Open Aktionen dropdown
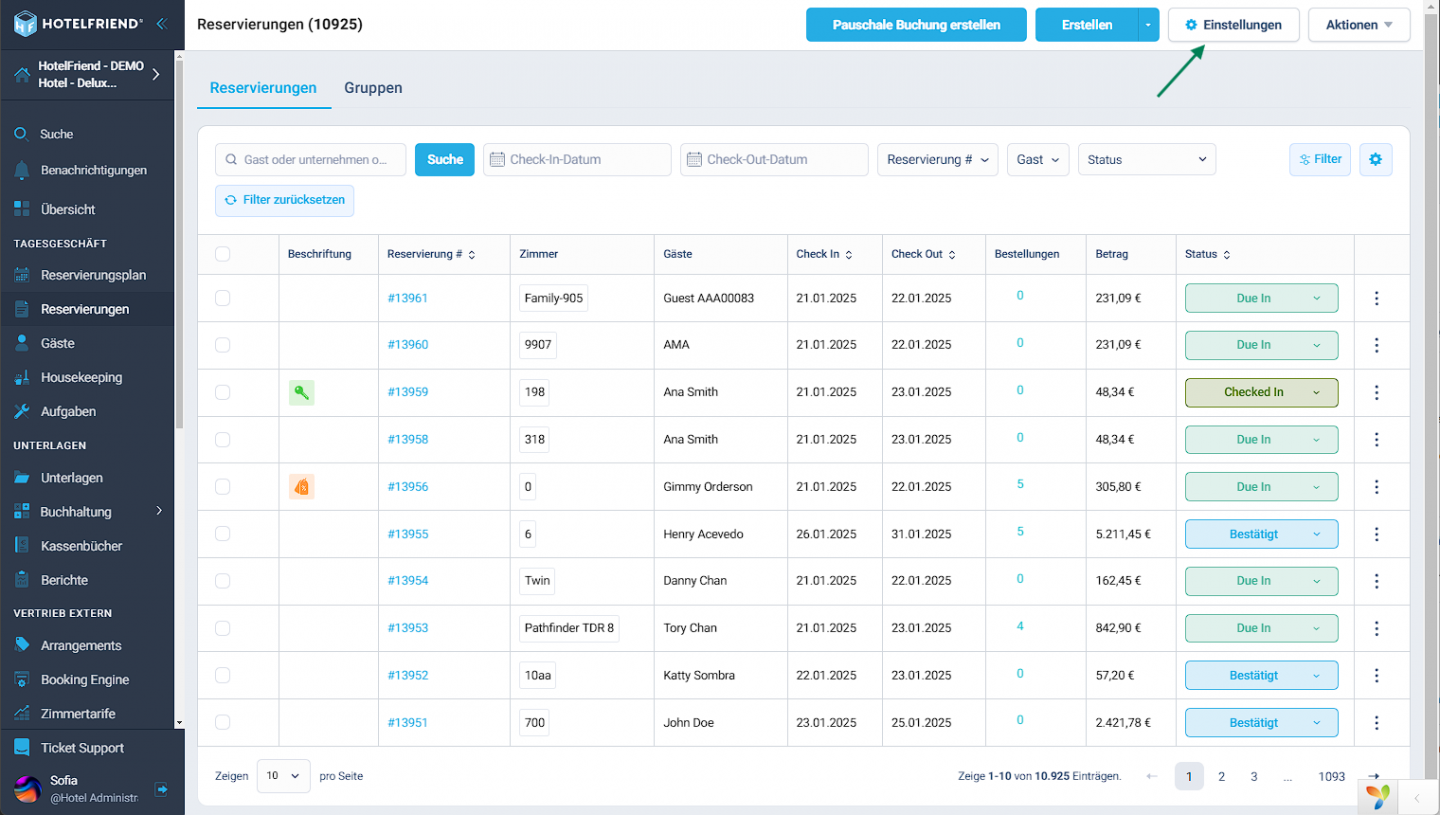 coord(1359,25)
